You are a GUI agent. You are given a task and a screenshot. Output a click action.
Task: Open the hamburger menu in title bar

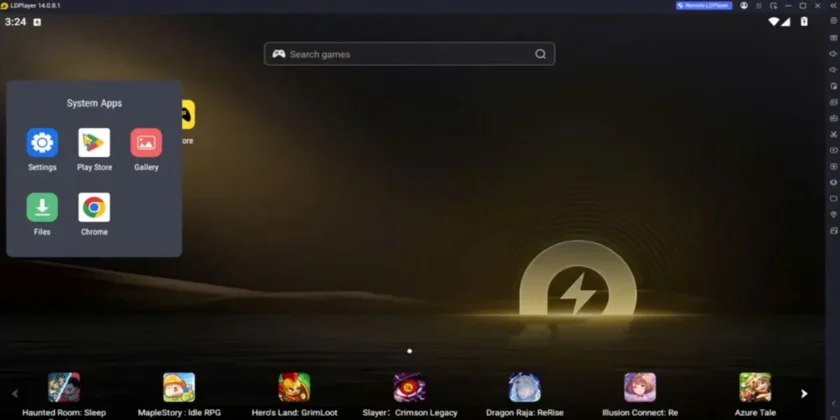[x=759, y=5]
